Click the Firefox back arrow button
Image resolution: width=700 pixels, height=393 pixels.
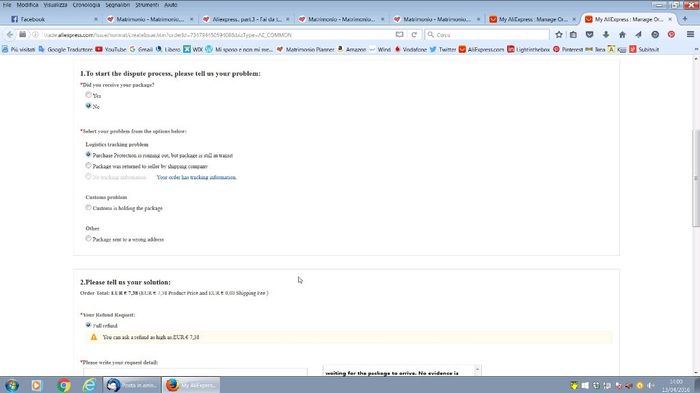10,34
